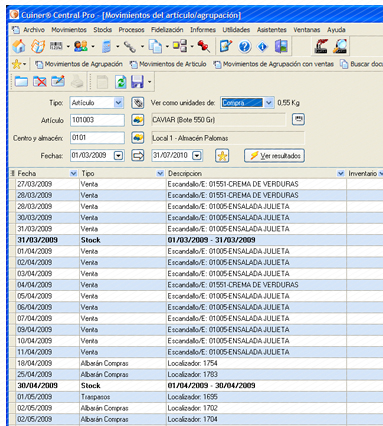Click the Ver resultados button
The height and width of the screenshot is (426, 383).
click(x=274, y=156)
